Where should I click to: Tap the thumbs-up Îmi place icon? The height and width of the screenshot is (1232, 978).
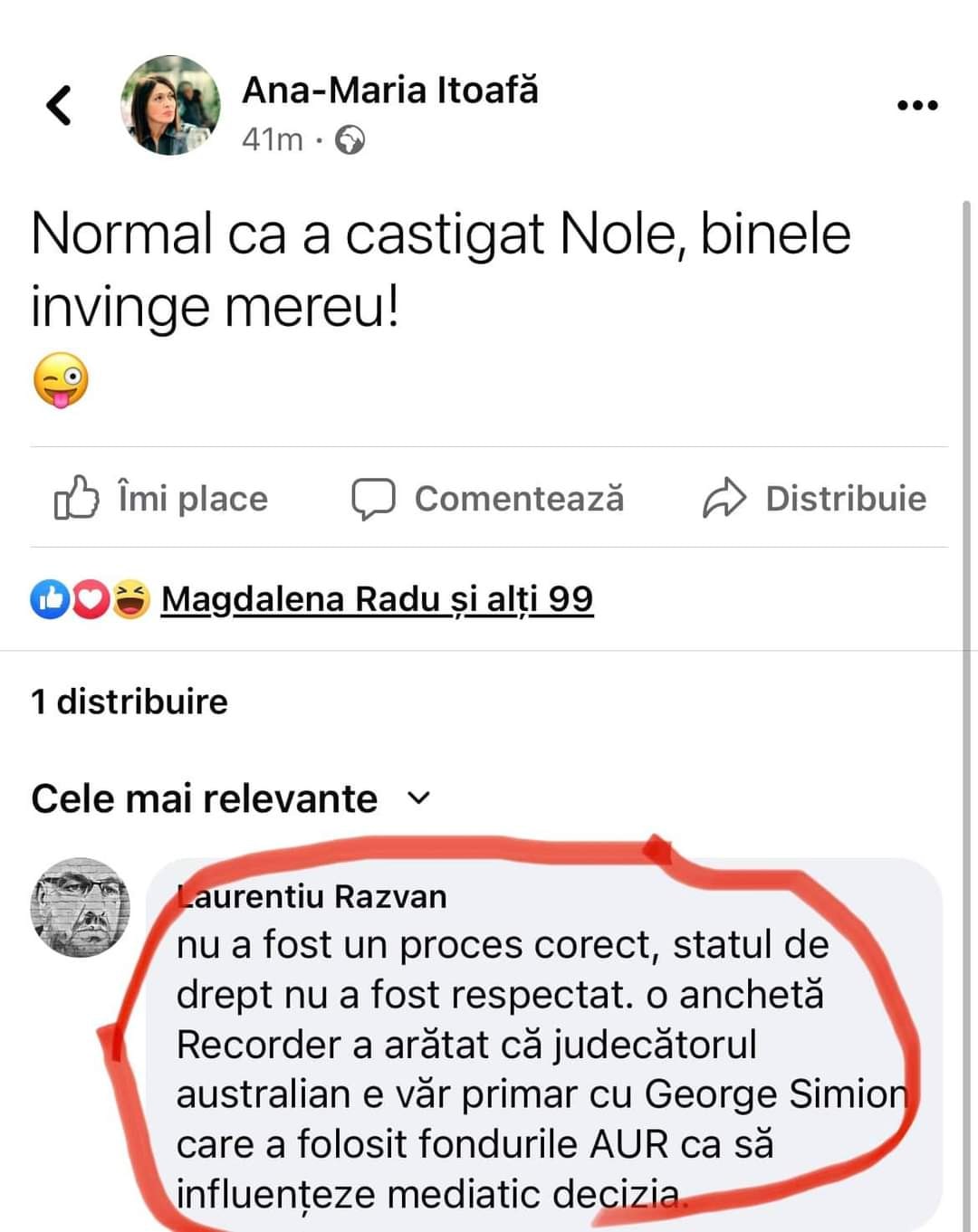[x=76, y=498]
